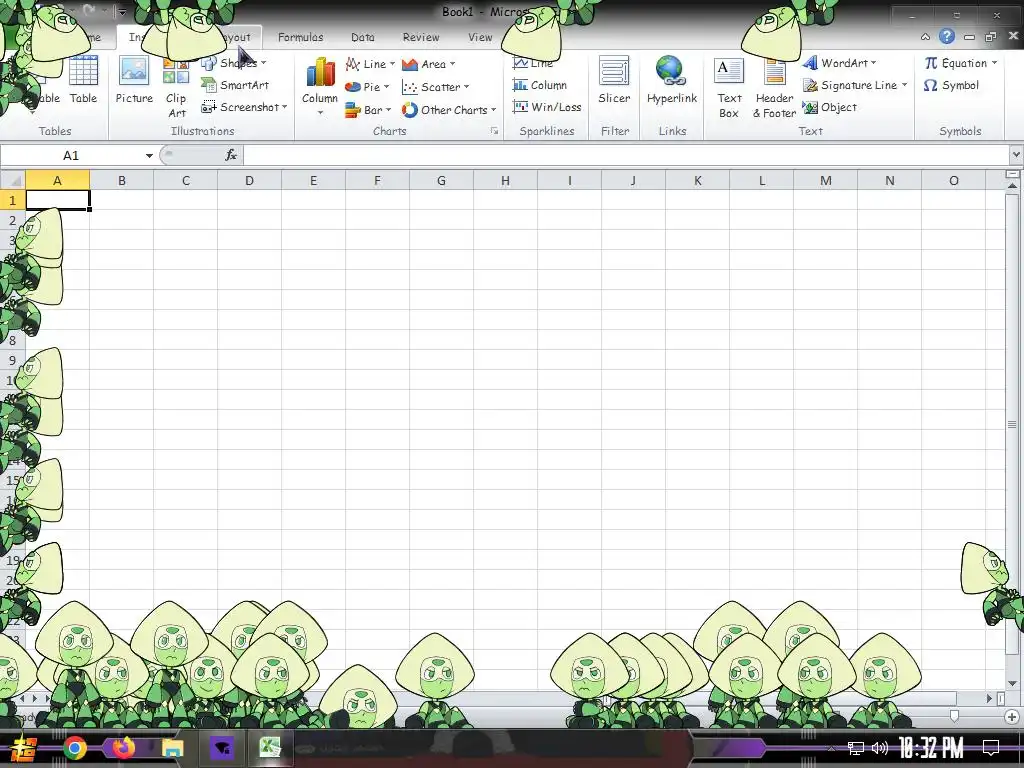The width and height of the screenshot is (1024, 768).
Task: Switch to the View tab
Action: pos(480,37)
